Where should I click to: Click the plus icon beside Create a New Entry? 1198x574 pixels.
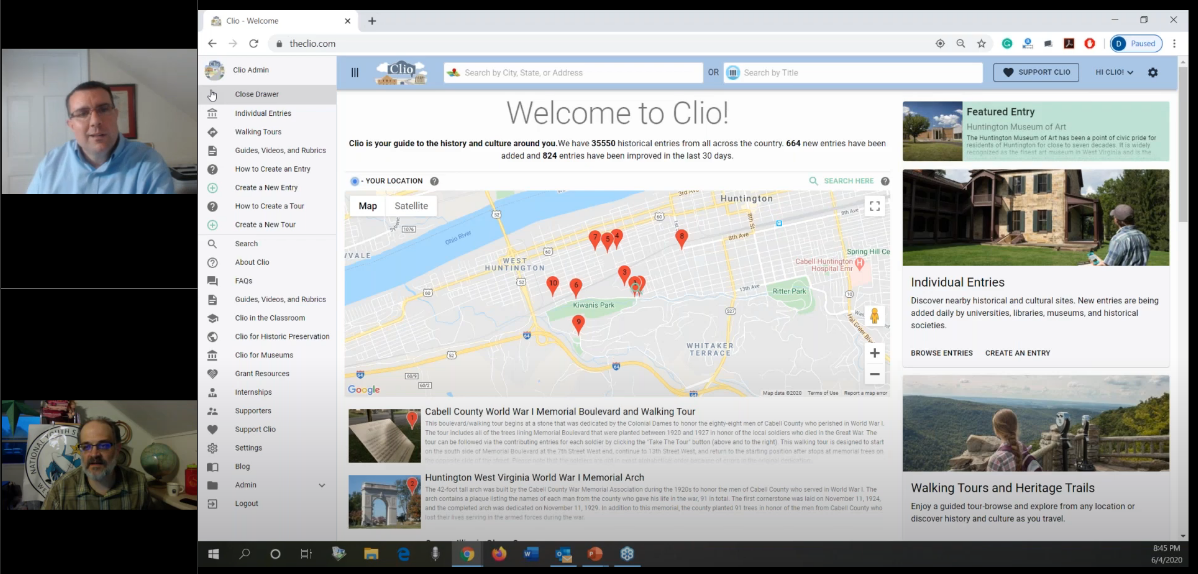click(212, 188)
